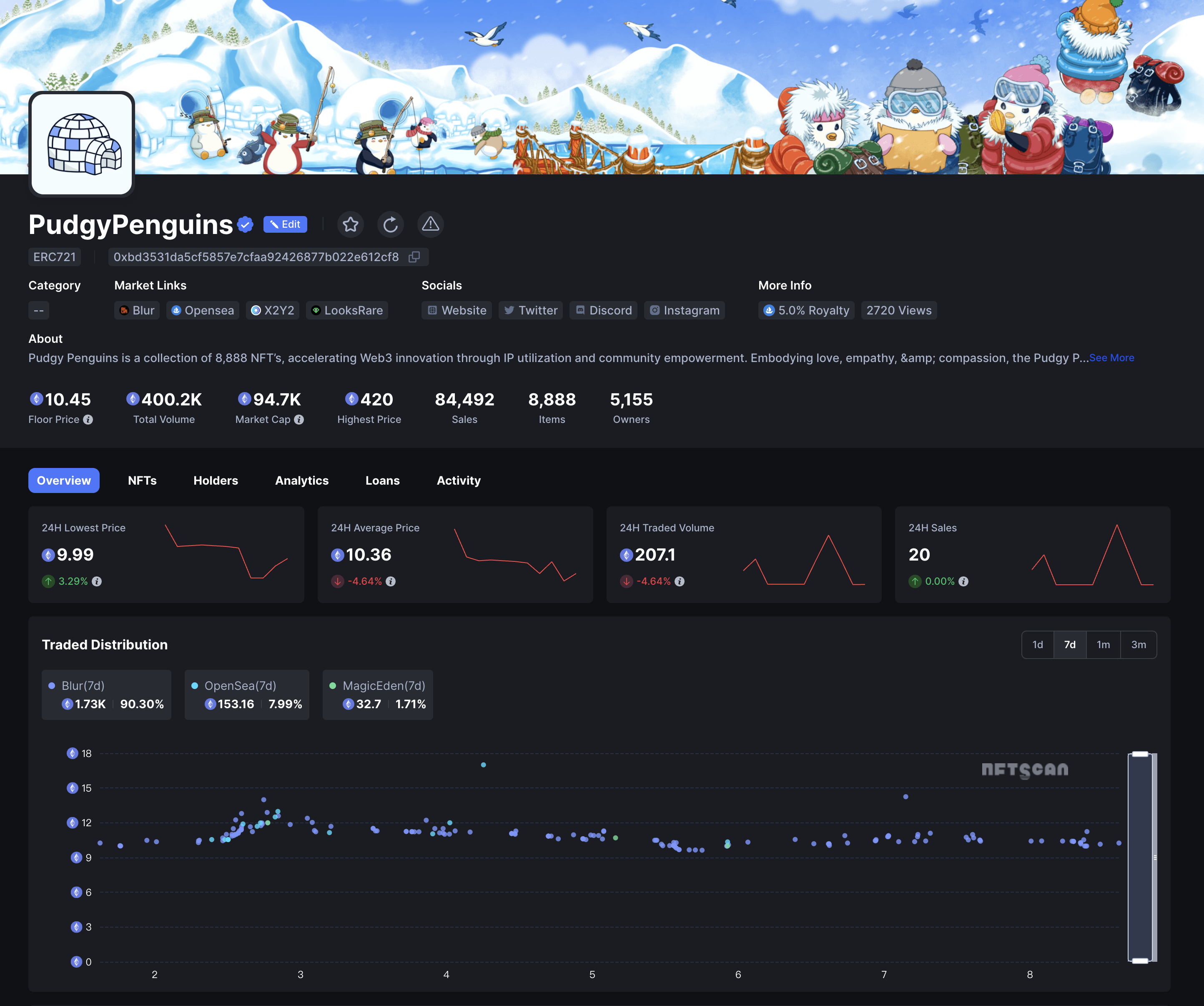The image size is (1204, 1006).
Task: Open the Loans tab
Action: [x=382, y=480]
